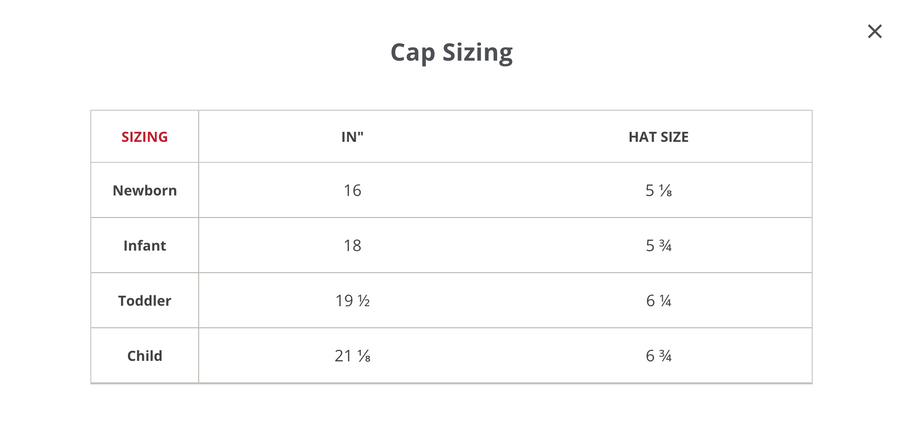The image size is (900, 422).
Task: Click the Newborn hat size 5 ⅛
Action: 658,190
